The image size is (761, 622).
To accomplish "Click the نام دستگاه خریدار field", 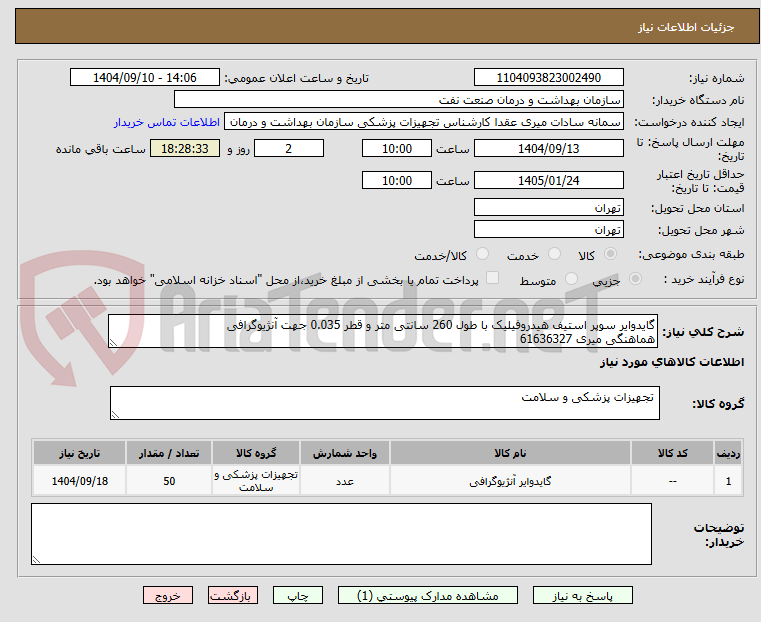I will point(398,99).
